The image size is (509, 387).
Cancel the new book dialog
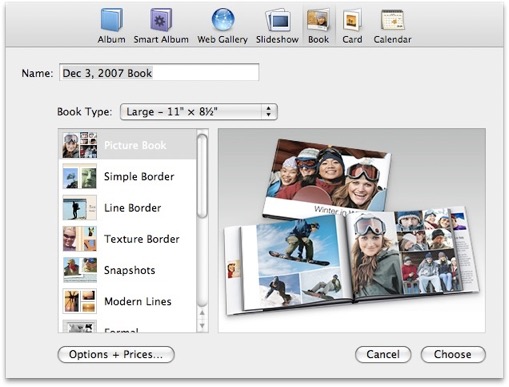pyautogui.click(x=383, y=354)
